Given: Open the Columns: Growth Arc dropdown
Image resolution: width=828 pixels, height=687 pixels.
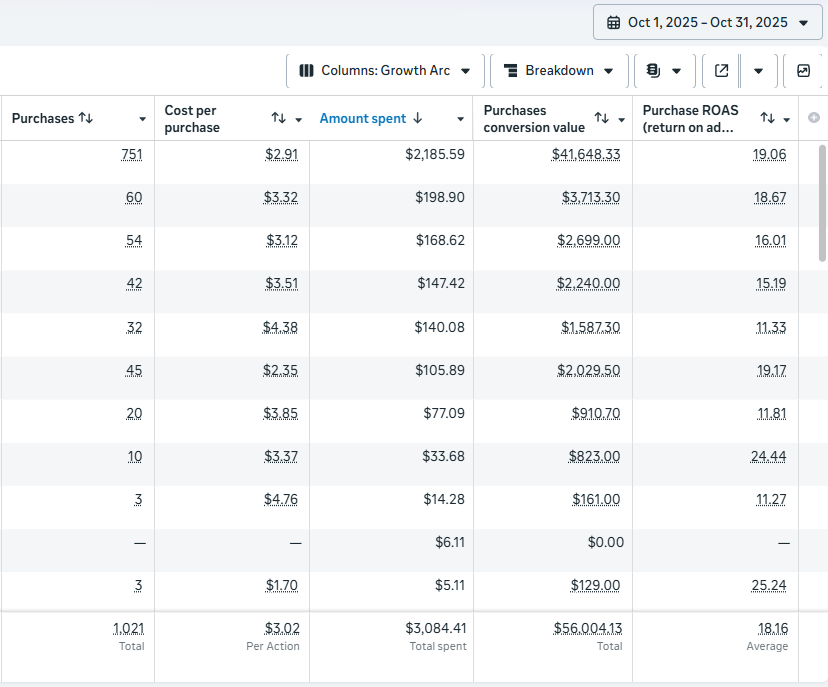Looking at the screenshot, I should click(x=385, y=71).
